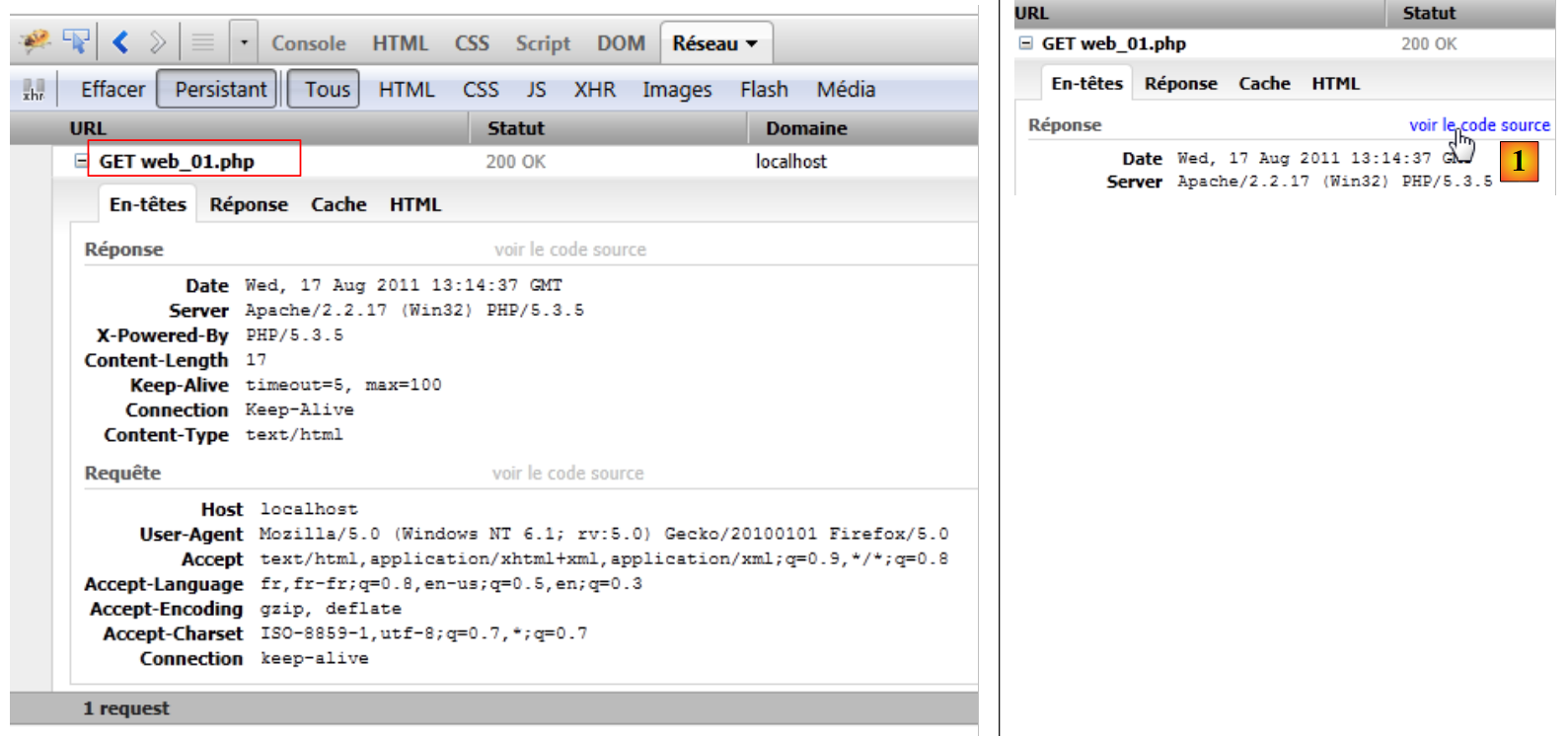Viewport: 1568px width, 736px height.
Task: Click the Domaine column header
Action: click(806, 128)
